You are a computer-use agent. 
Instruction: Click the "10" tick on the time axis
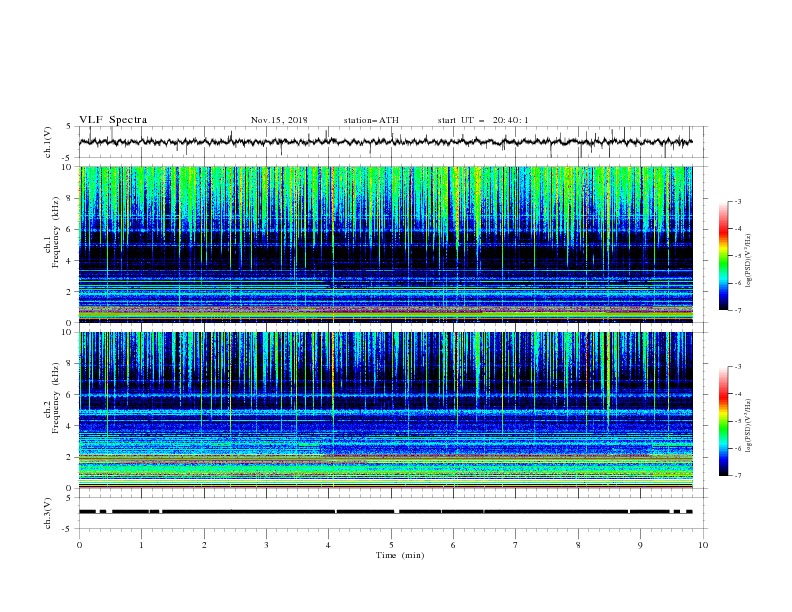coord(703,545)
